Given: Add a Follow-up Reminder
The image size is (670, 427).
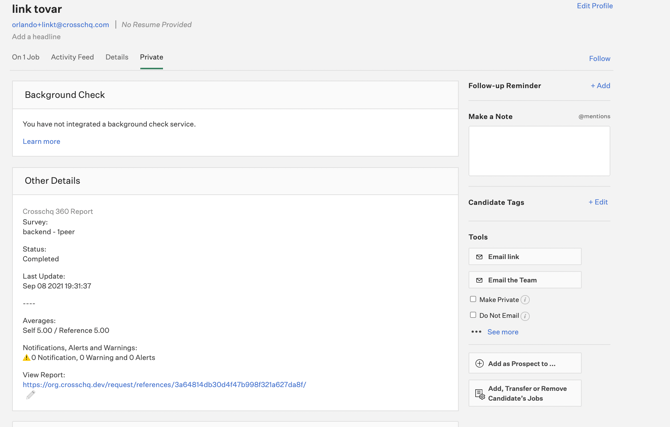Looking at the screenshot, I should coord(600,85).
